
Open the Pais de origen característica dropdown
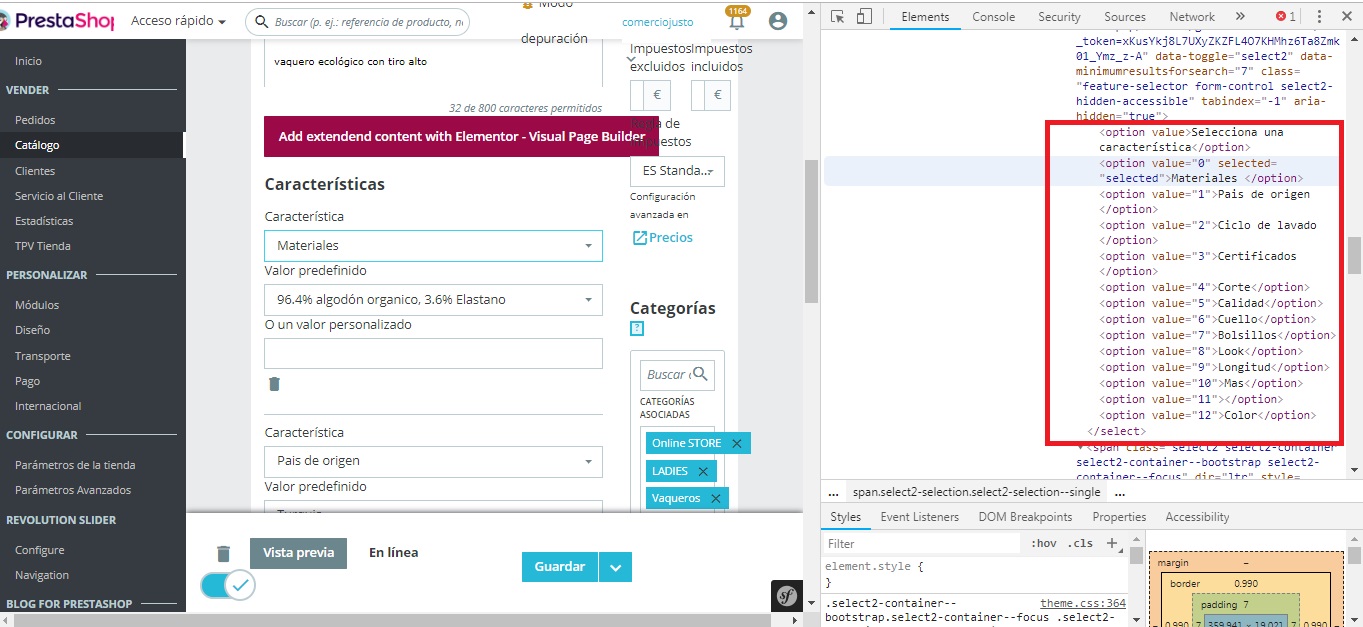click(x=433, y=461)
